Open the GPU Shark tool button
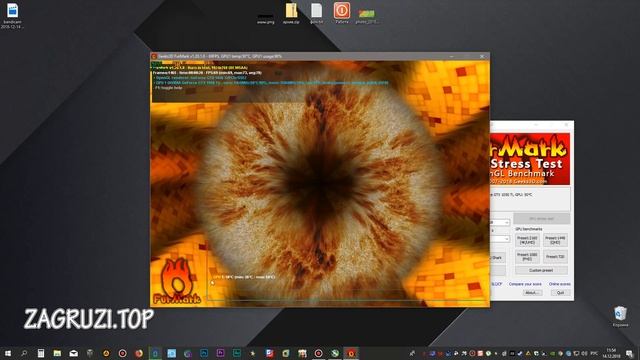Image resolution: width=640 pixels, height=360 pixels. pyautogui.click(x=498, y=258)
